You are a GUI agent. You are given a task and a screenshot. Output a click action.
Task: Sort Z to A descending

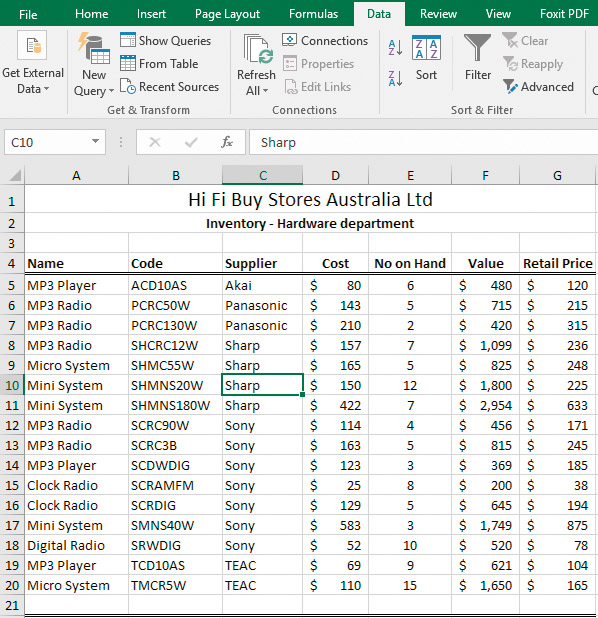(x=395, y=78)
